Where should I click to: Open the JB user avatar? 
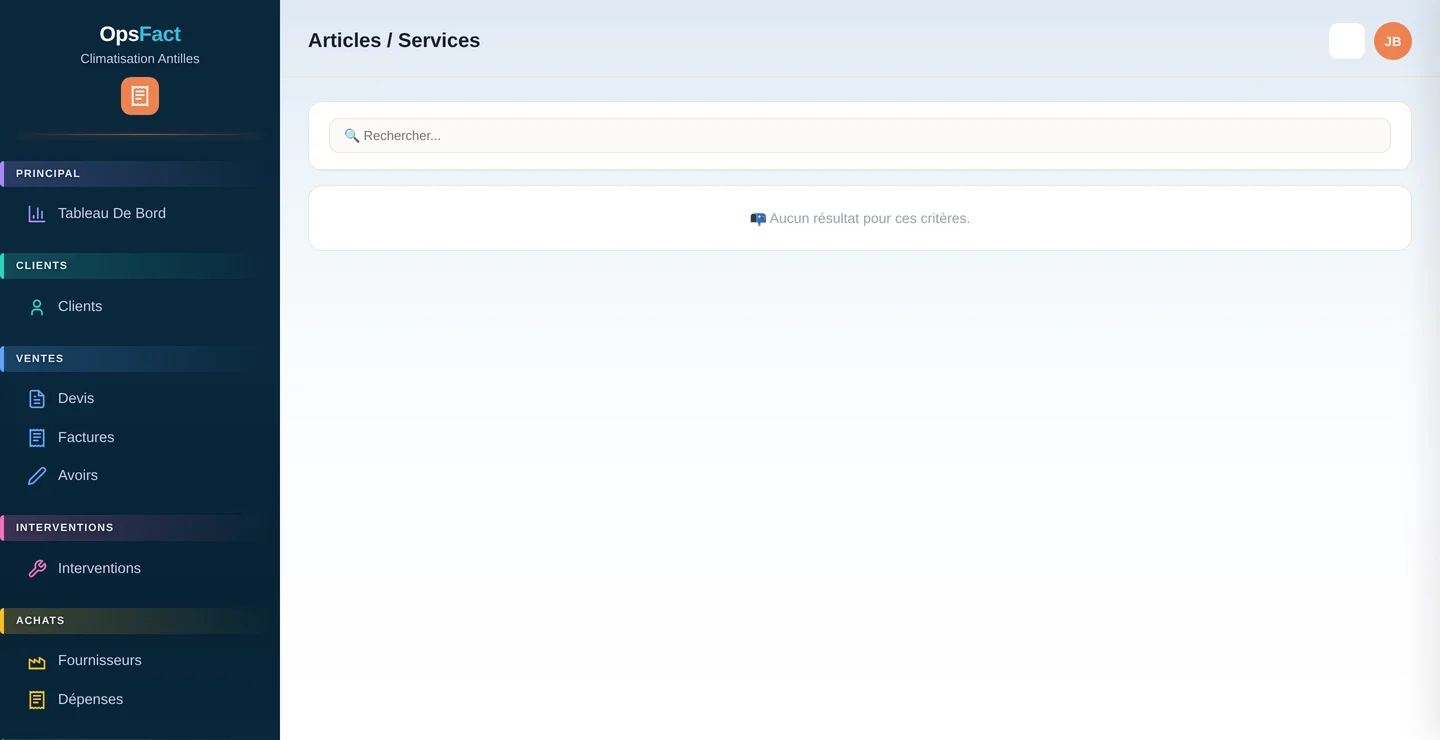1393,41
